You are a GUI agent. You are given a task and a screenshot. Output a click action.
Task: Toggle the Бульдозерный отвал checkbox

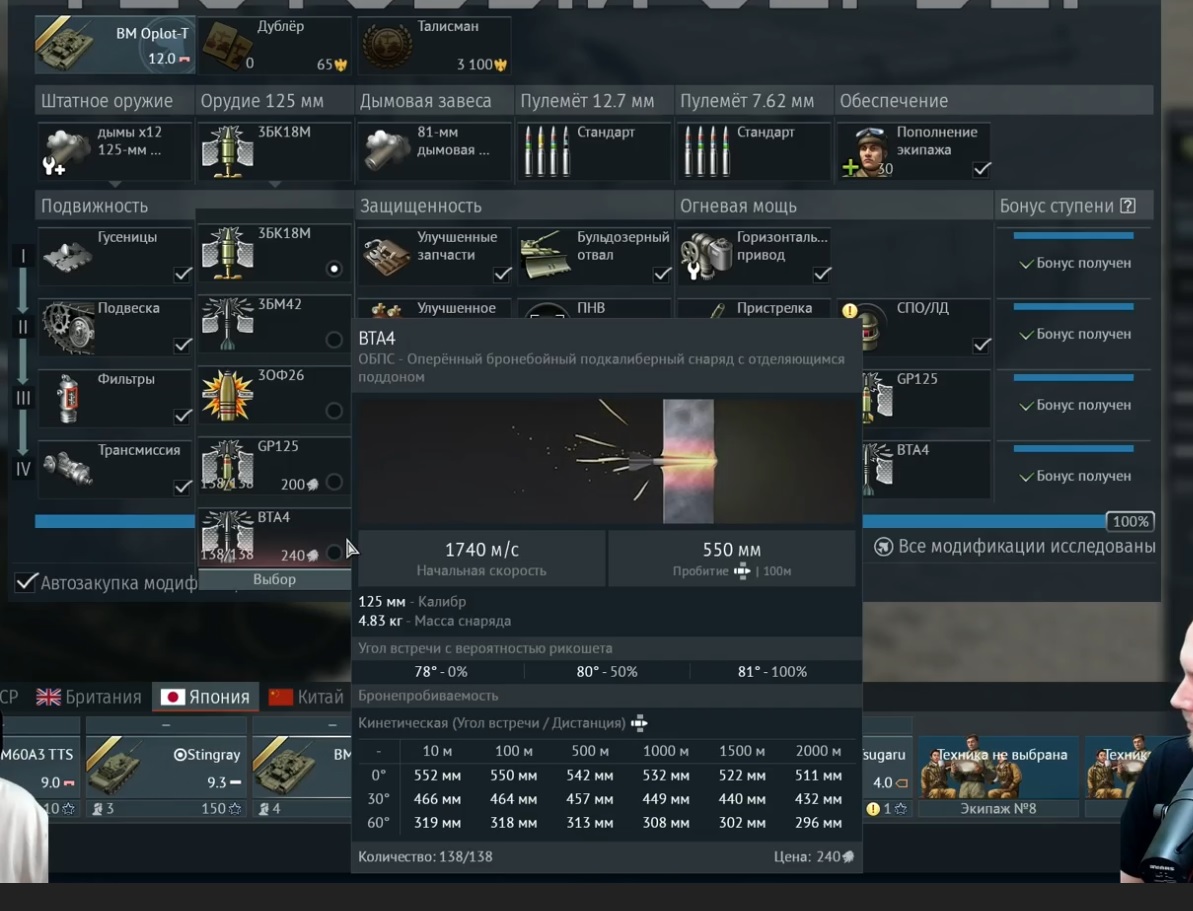pyautogui.click(x=662, y=274)
